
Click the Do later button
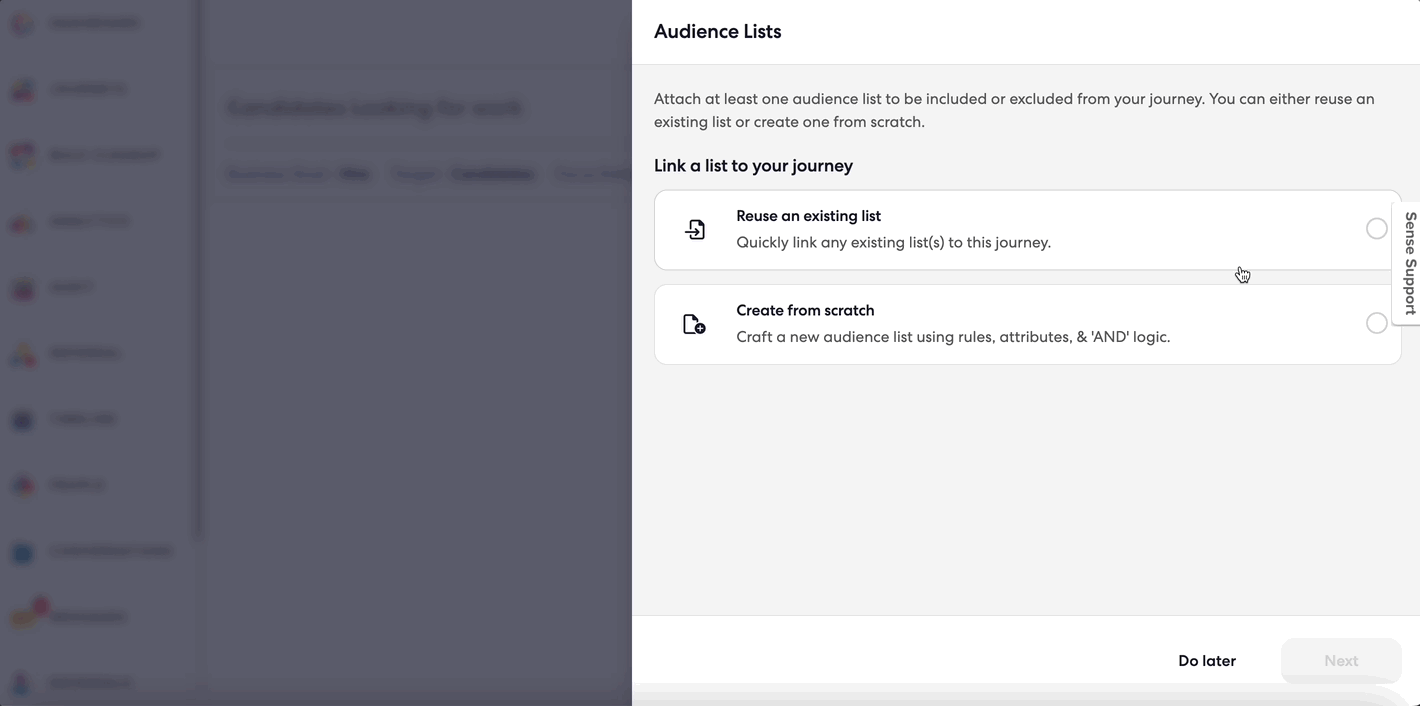pos(1206,660)
